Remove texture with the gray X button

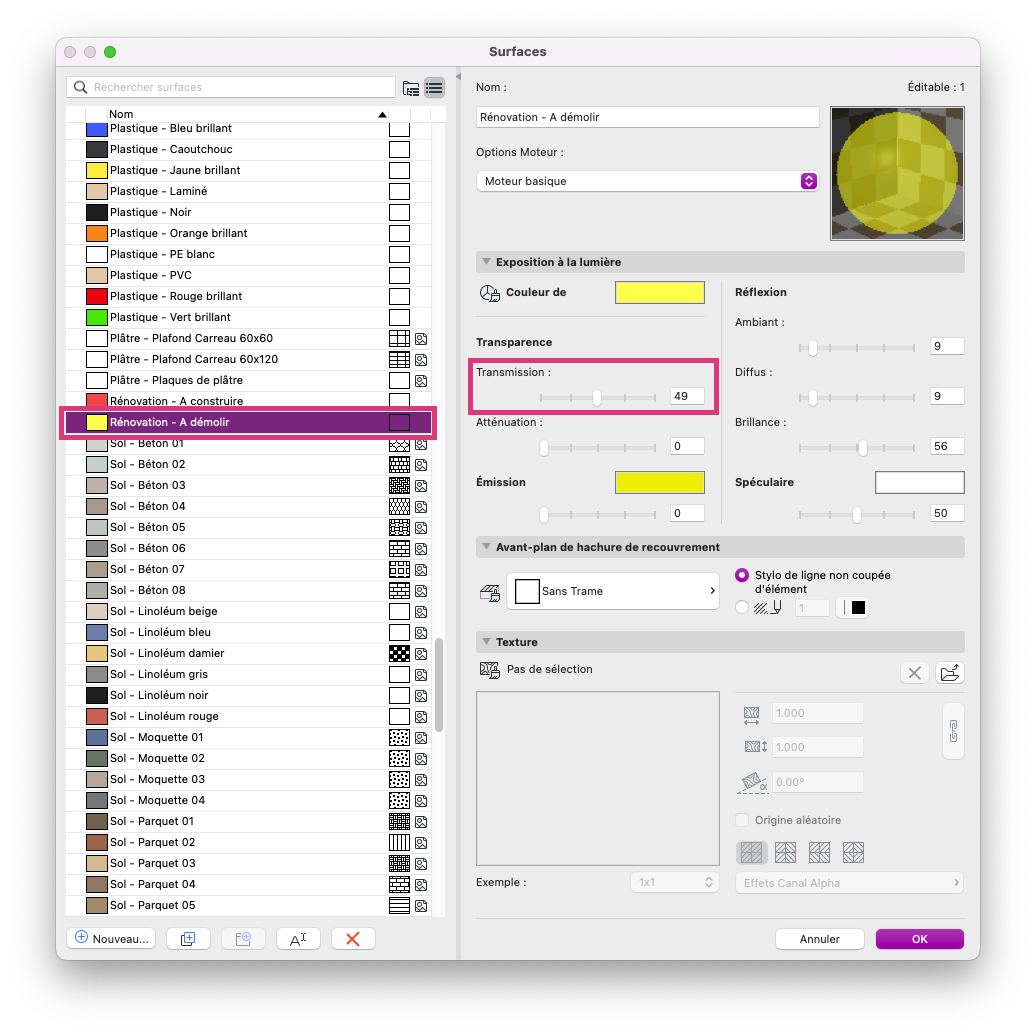[915, 673]
